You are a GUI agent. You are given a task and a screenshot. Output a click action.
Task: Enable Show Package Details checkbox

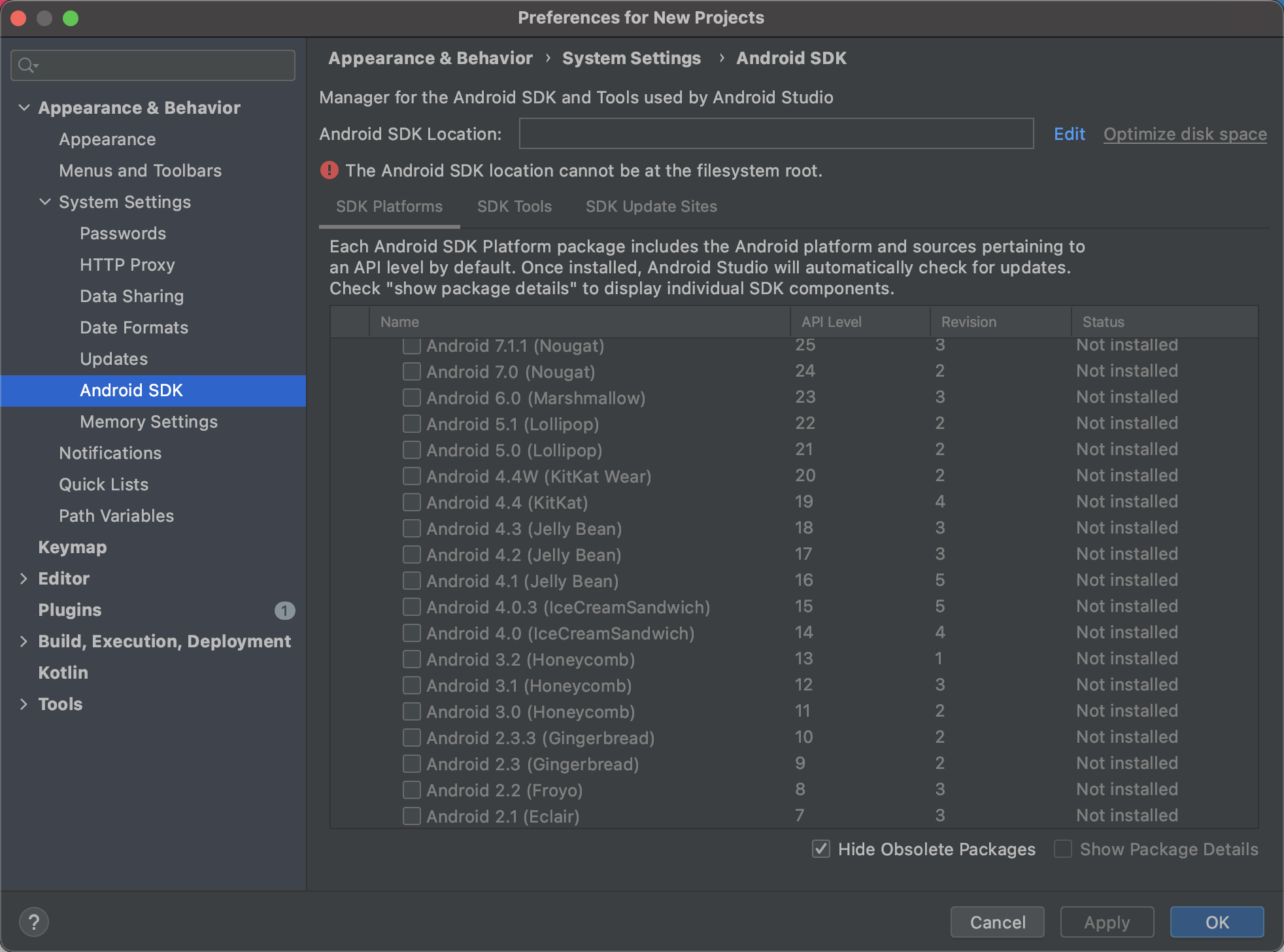point(1062,849)
